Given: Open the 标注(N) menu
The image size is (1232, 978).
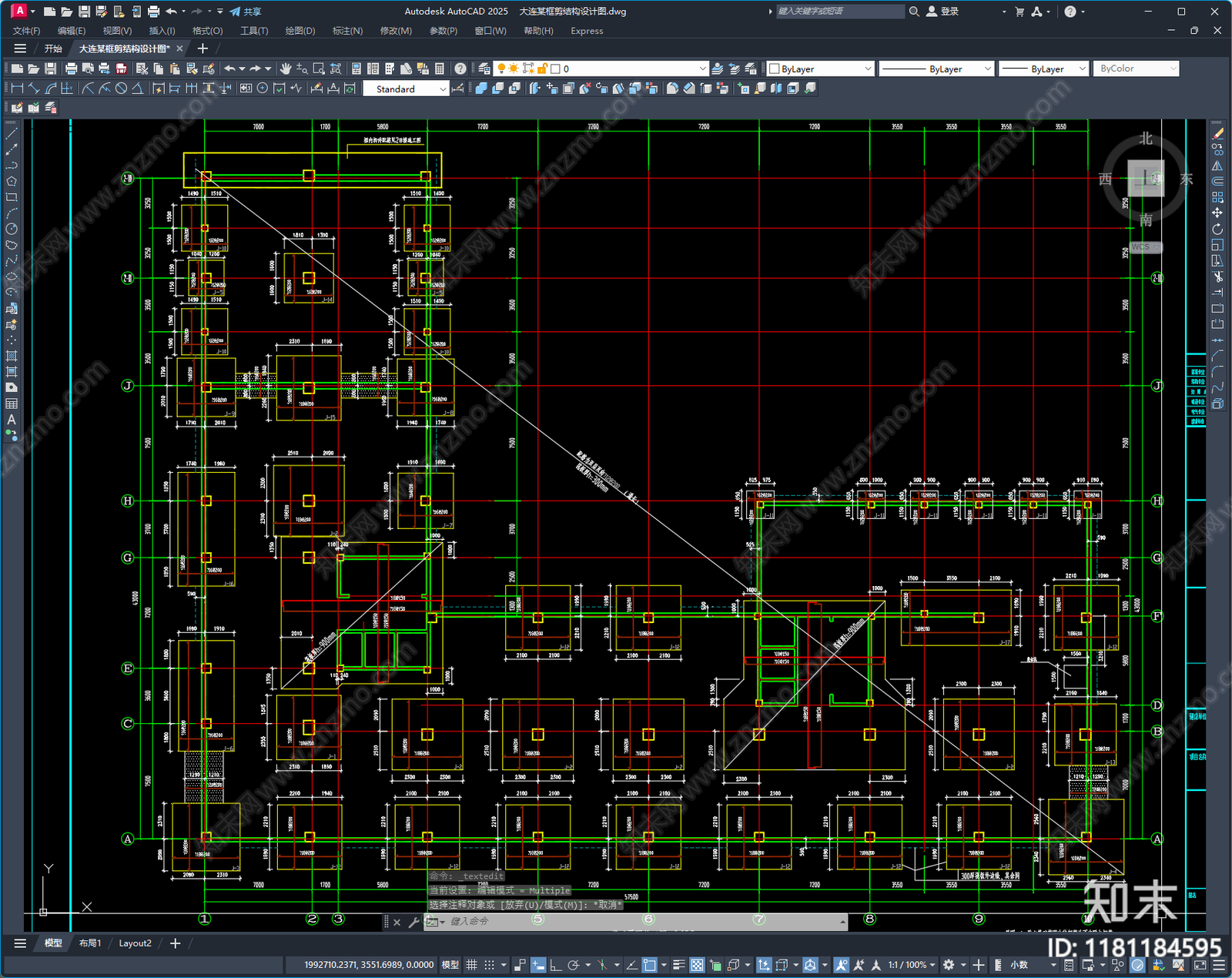Looking at the screenshot, I should pos(347,31).
